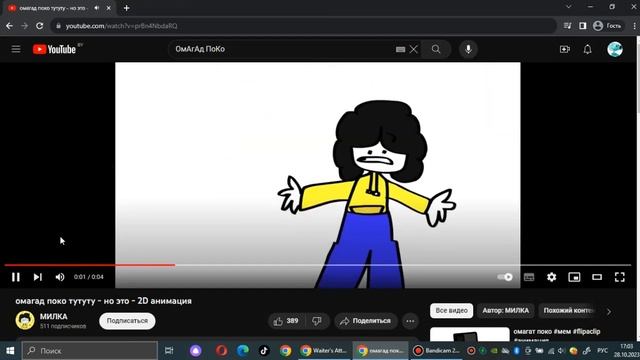640x360 pixels.
Task: Open the МИЛКА channel avatar
Action: tap(25, 320)
